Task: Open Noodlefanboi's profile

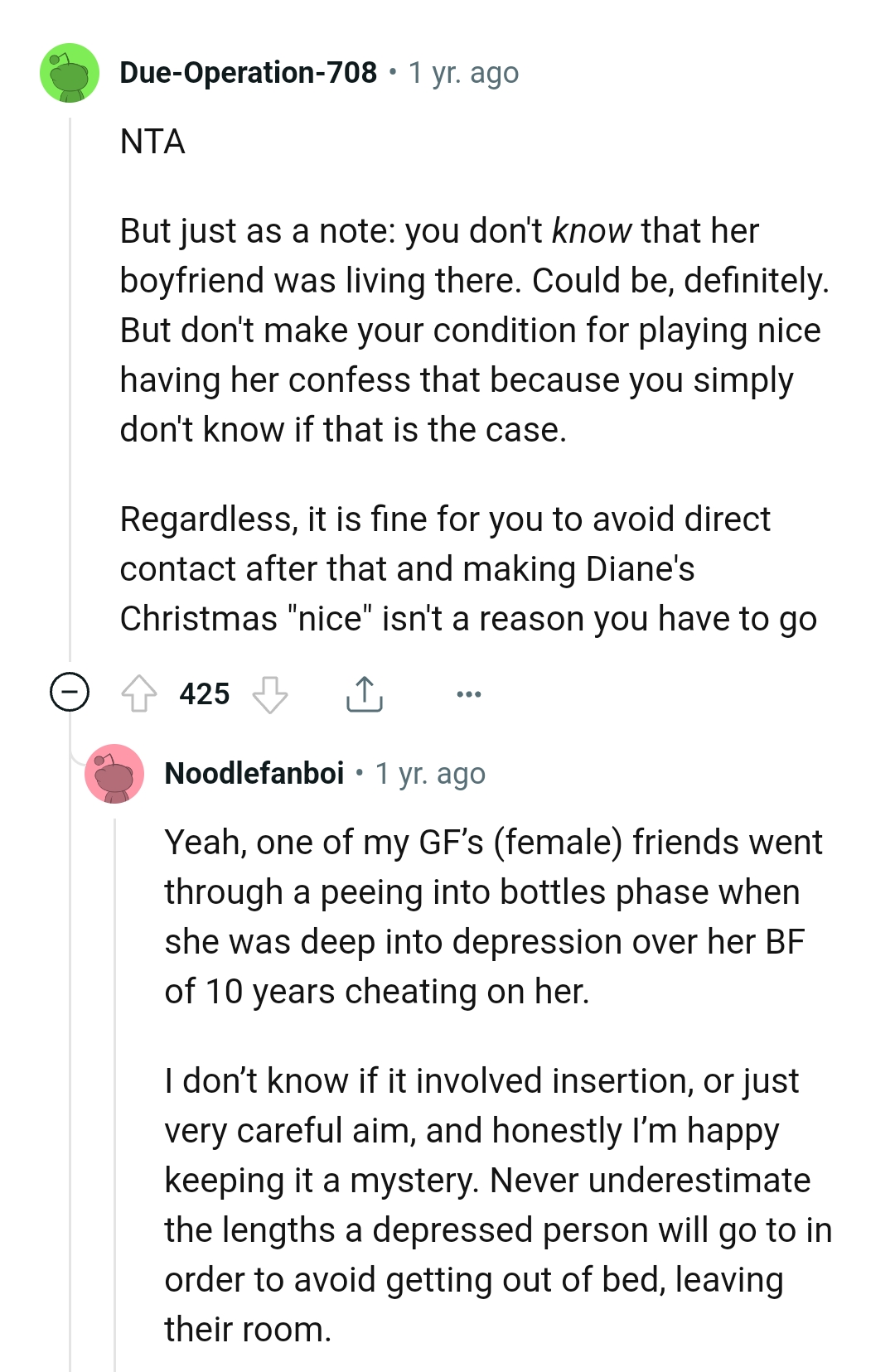Action: click(255, 775)
